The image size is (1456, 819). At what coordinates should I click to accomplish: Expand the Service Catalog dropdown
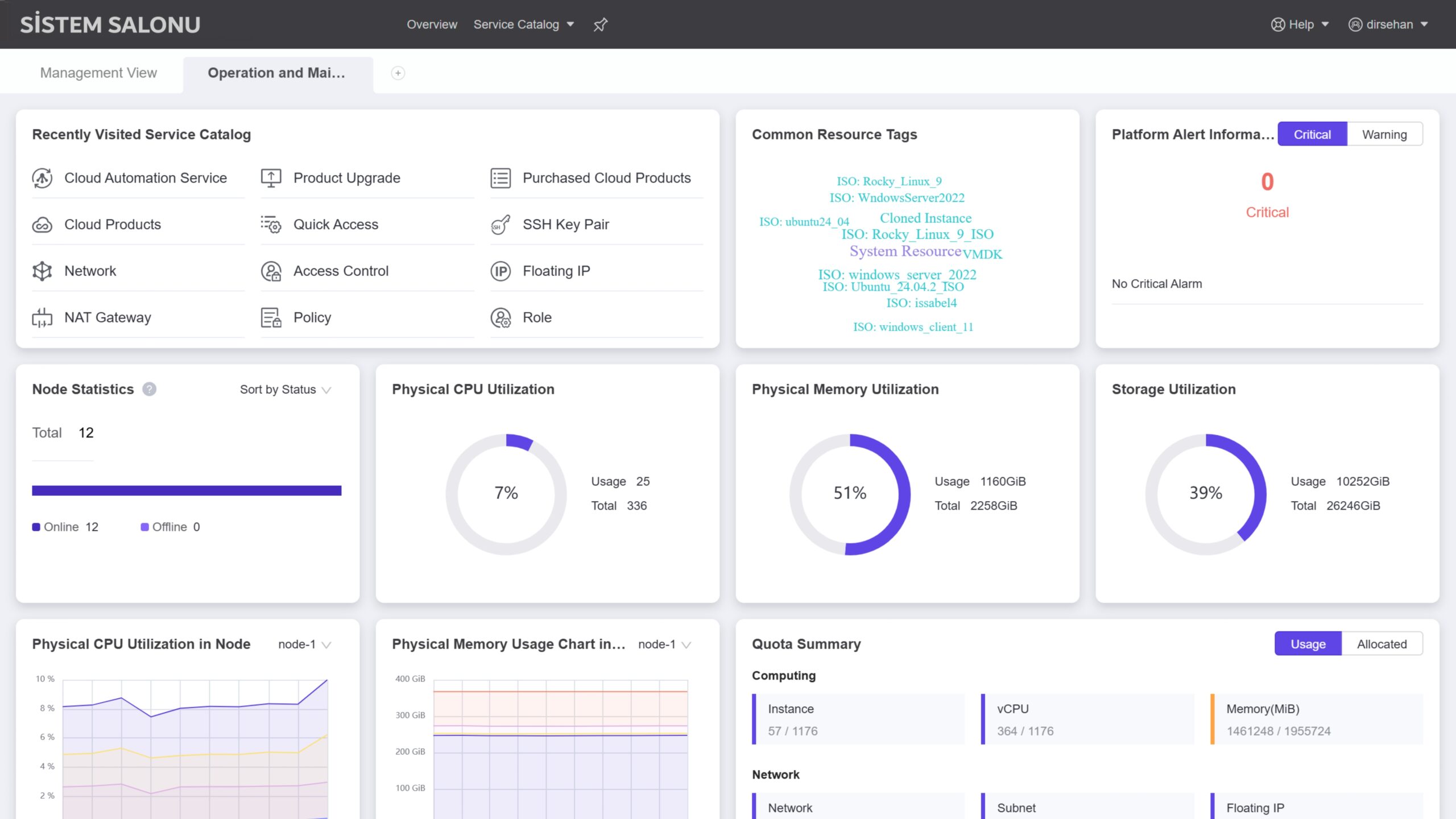pyautogui.click(x=523, y=24)
